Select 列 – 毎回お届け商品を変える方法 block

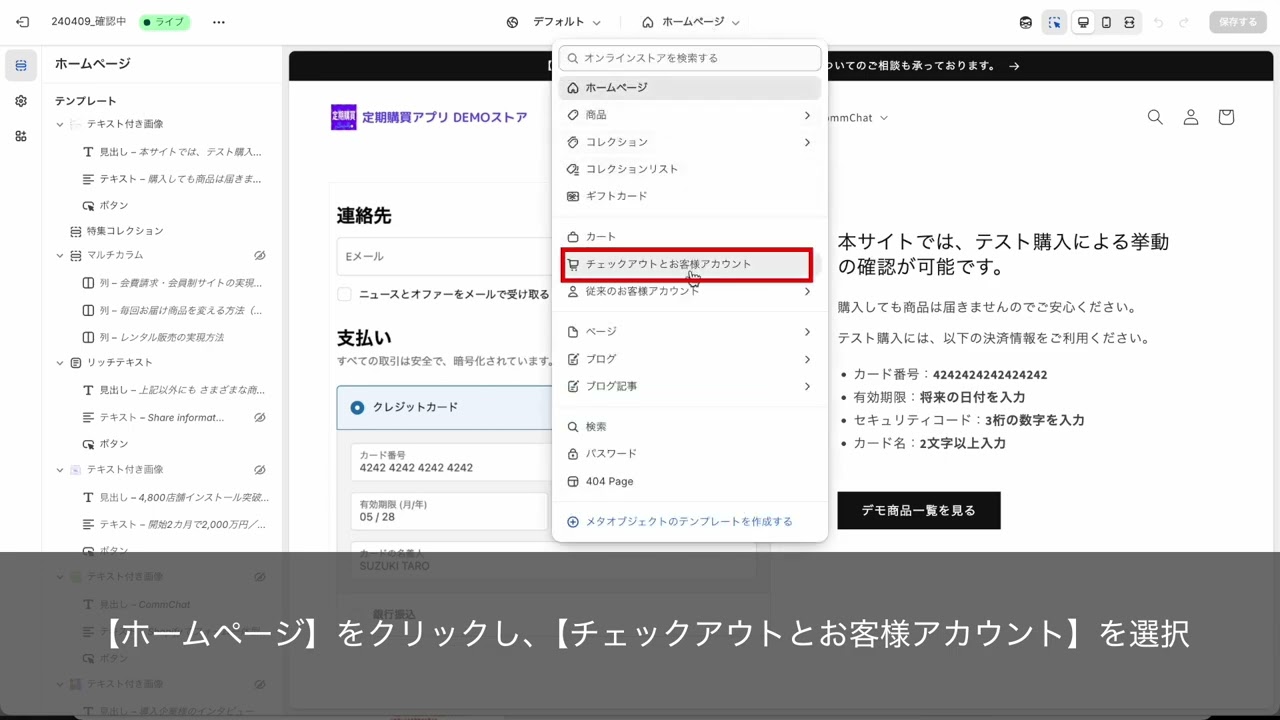click(x=171, y=310)
